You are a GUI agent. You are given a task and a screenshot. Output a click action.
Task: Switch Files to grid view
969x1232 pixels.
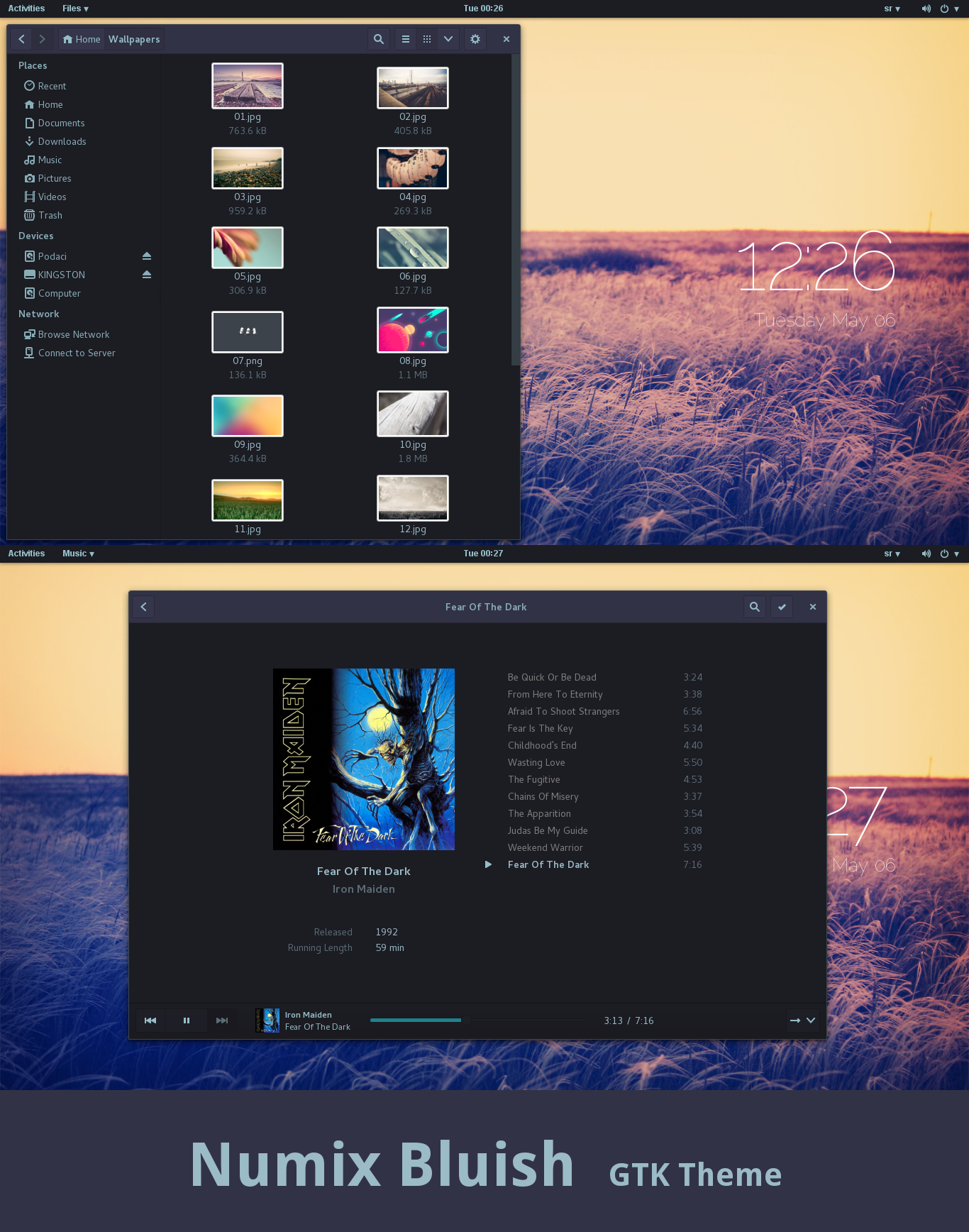click(x=427, y=39)
